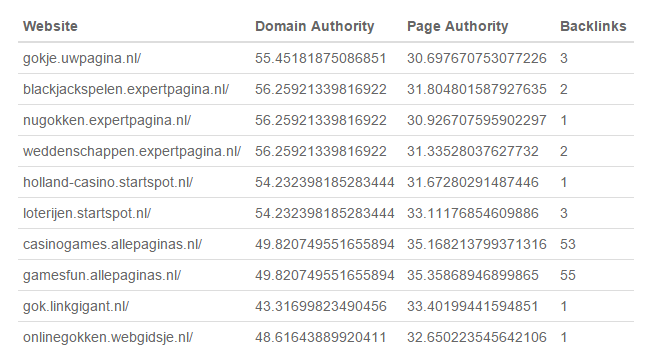This screenshot has width=649, height=362.
Task: Open blackjackspelen.expertpagina.nl/ entry
Action: [x=126, y=89]
